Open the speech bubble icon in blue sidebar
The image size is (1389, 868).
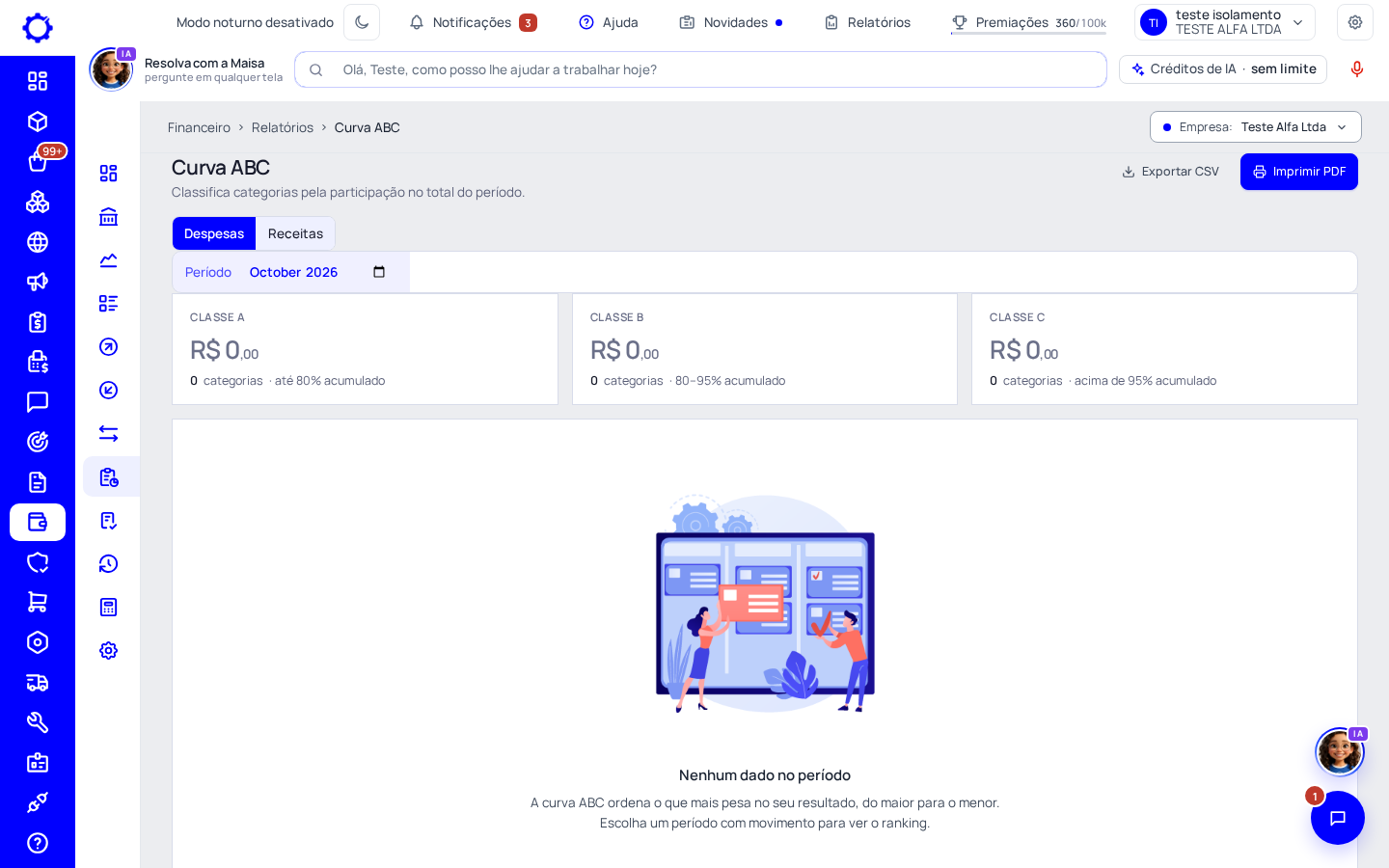coord(38,402)
